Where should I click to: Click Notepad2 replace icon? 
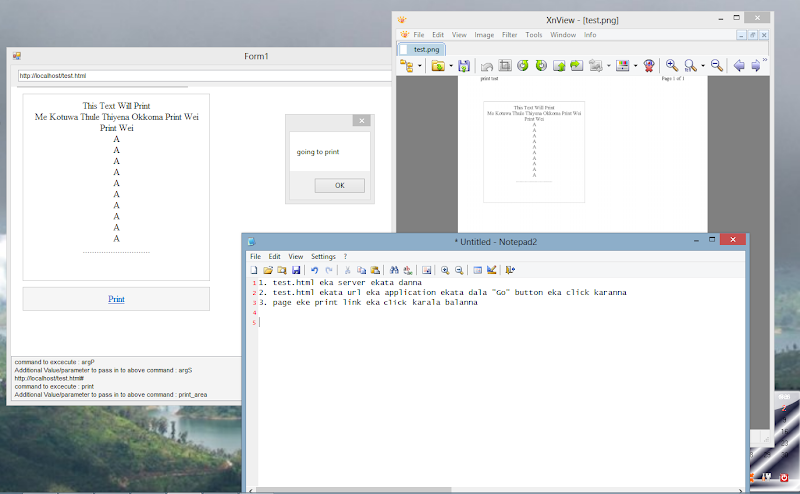coord(408,270)
